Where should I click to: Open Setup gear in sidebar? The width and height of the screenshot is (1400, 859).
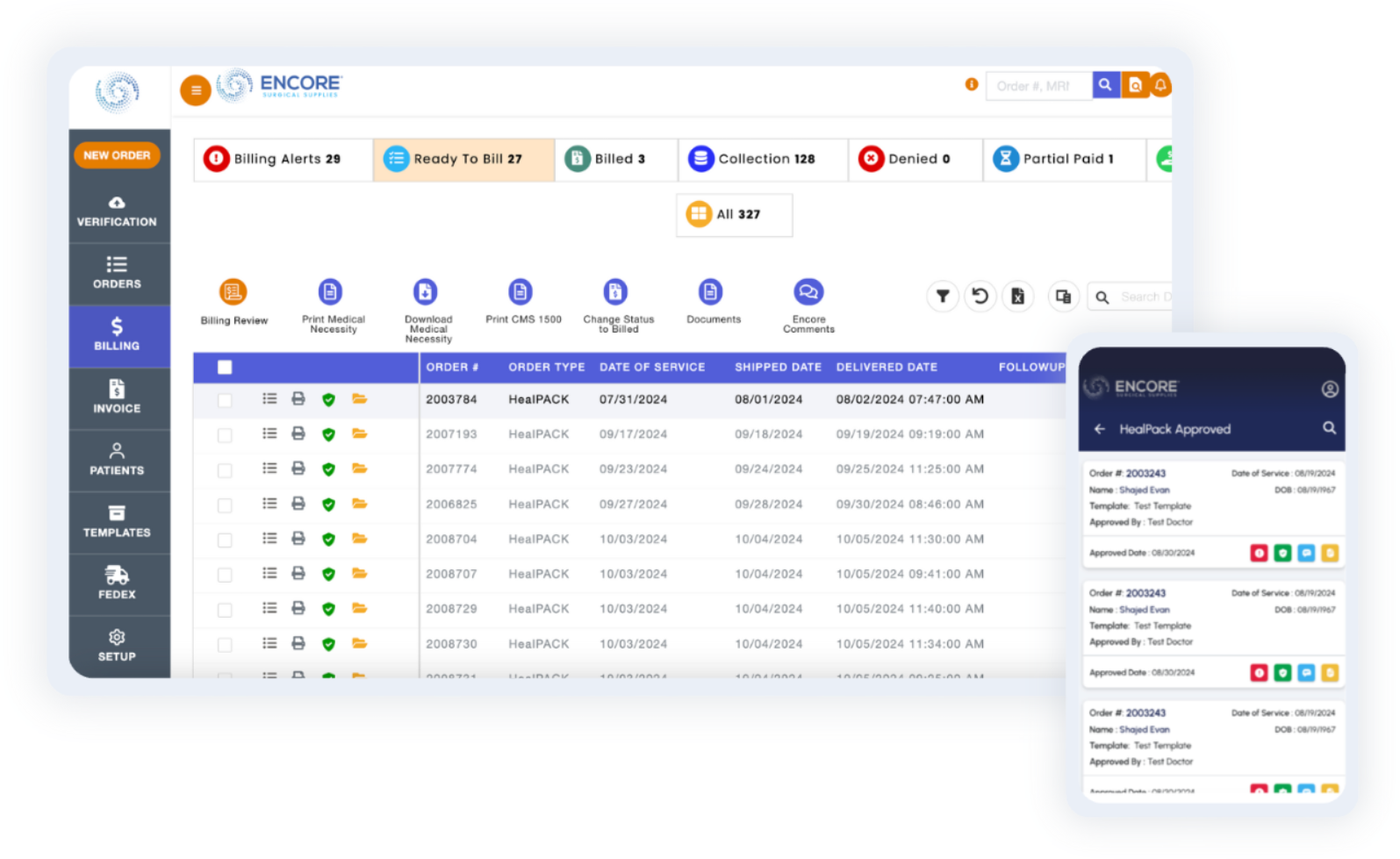pos(117,646)
